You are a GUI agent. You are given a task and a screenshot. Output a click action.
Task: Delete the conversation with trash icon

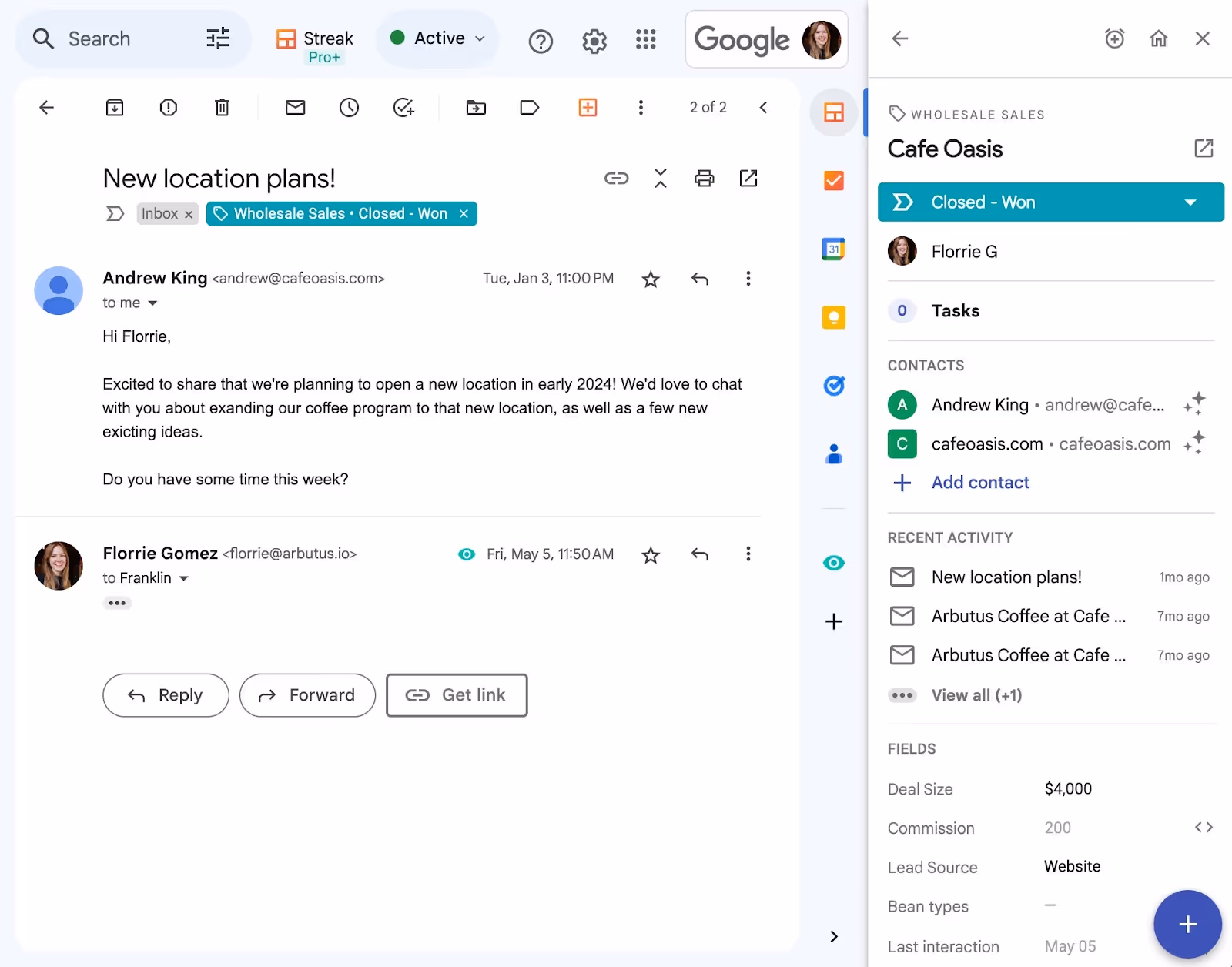tap(222, 108)
